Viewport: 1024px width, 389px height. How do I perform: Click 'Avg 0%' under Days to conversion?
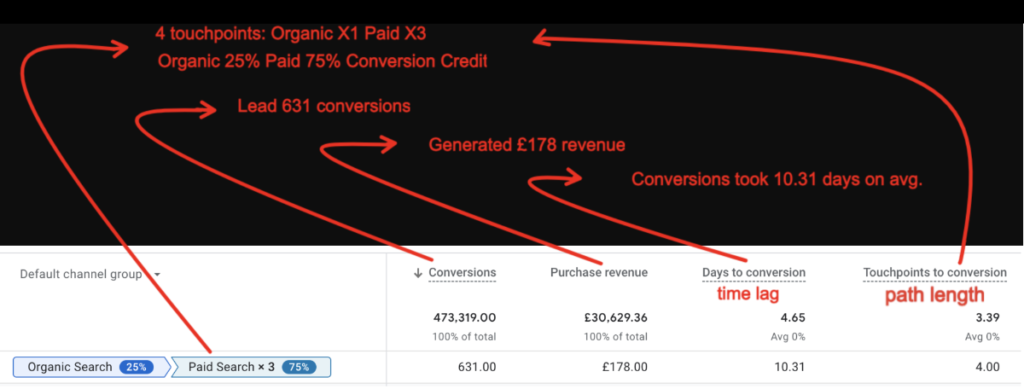[x=788, y=337]
